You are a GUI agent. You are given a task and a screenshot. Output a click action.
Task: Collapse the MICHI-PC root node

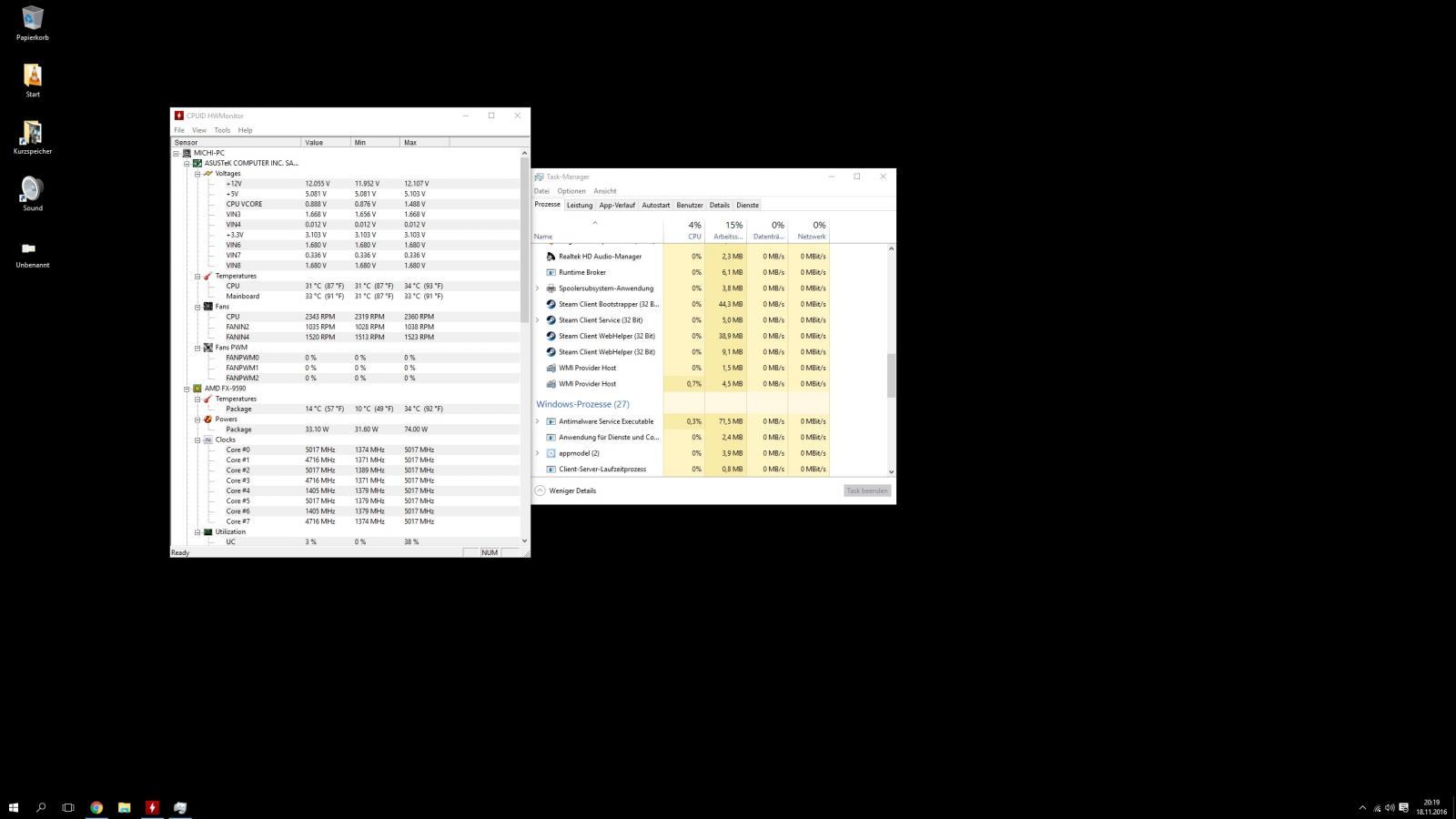point(176,153)
